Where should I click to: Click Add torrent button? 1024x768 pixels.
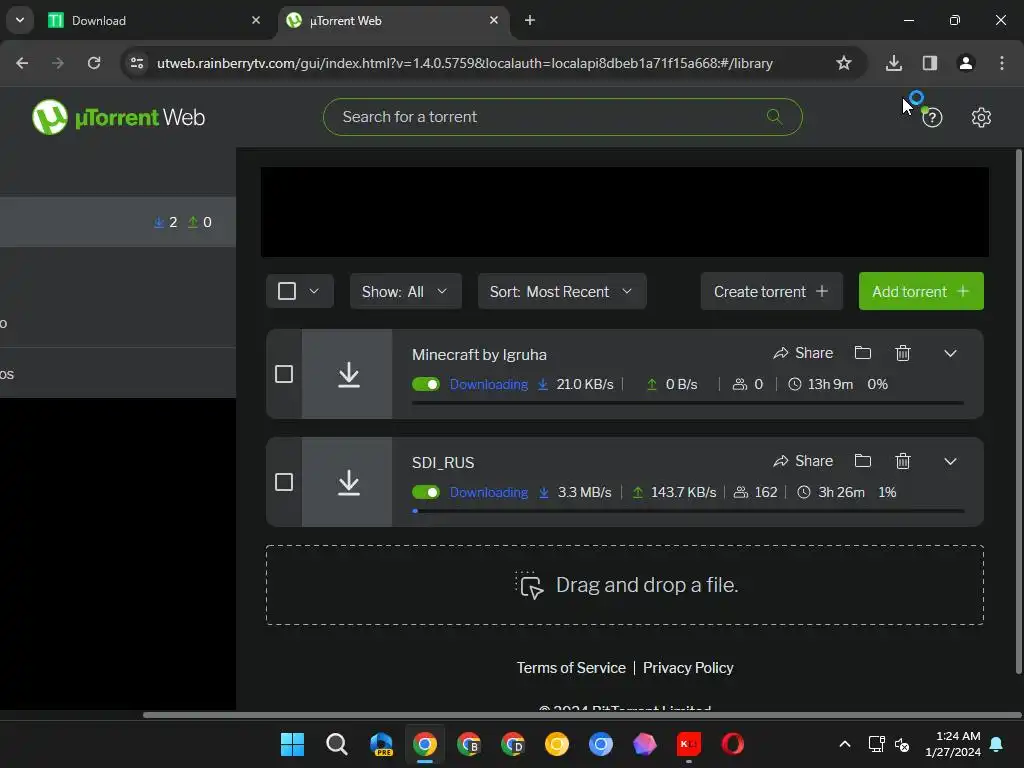click(x=921, y=291)
